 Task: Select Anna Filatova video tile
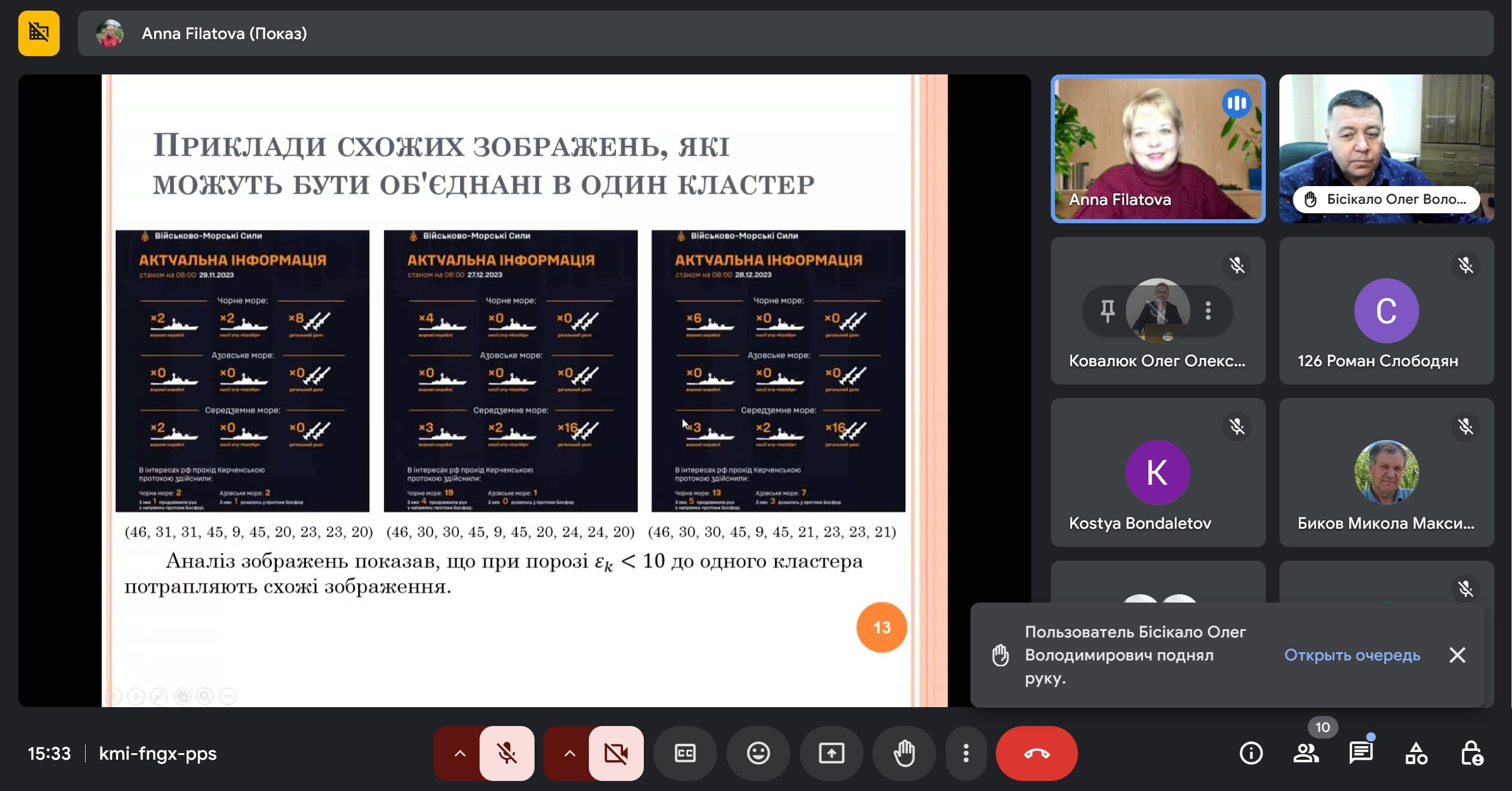1158,149
